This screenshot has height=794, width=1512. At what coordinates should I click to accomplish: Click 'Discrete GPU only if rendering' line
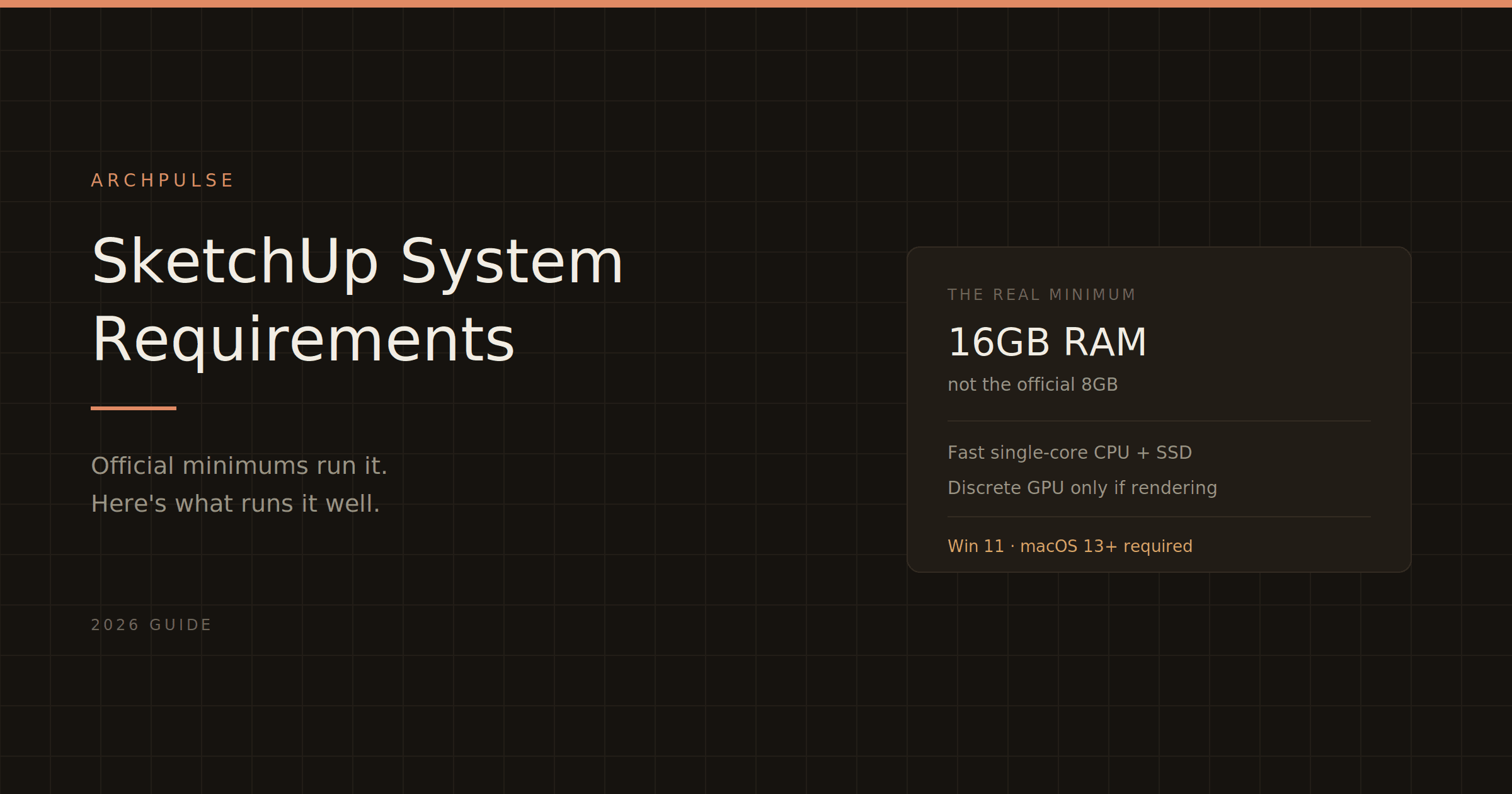1082,488
